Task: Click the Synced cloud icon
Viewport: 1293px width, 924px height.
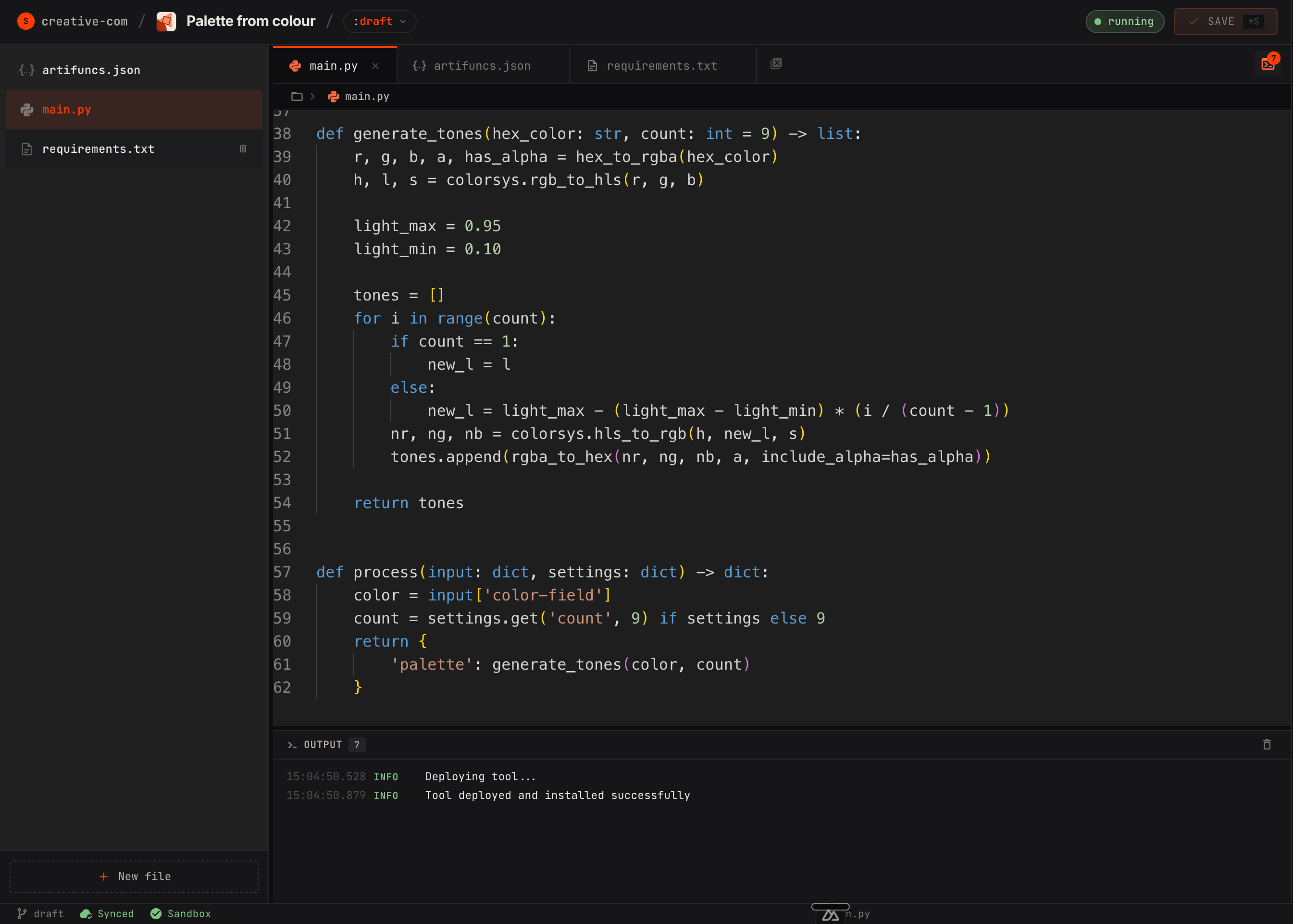Action: [86, 913]
